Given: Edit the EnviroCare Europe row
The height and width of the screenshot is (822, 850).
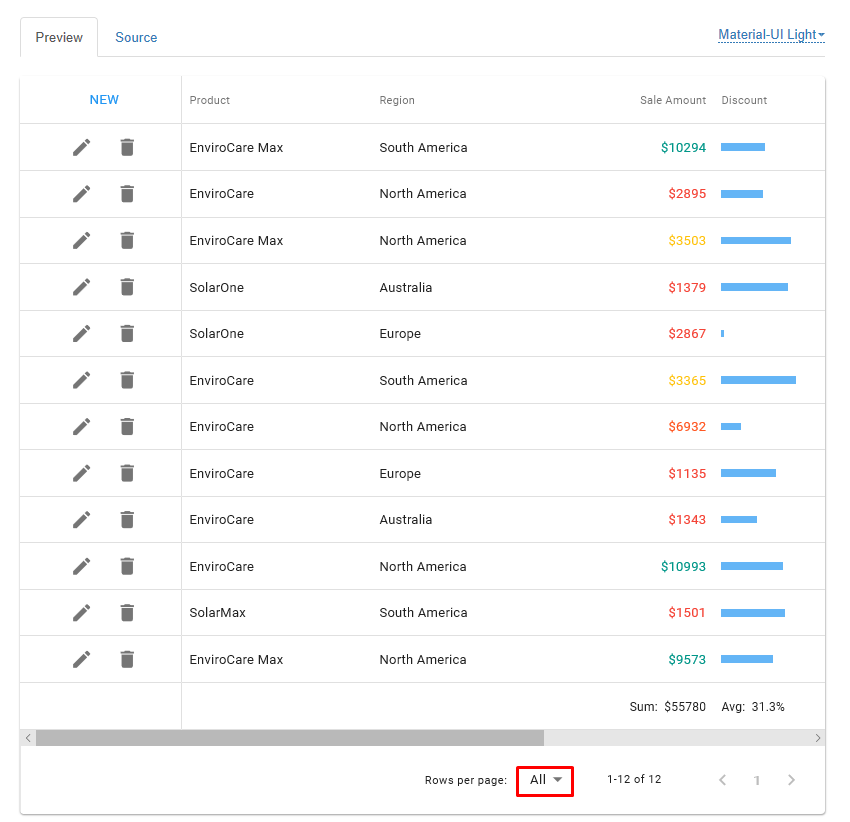Looking at the screenshot, I should point(81,473).
